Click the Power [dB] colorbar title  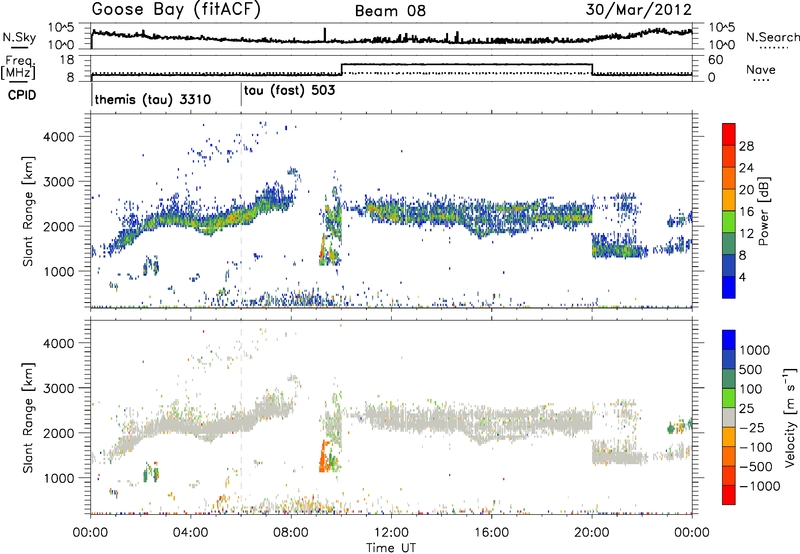pos(763,211)
